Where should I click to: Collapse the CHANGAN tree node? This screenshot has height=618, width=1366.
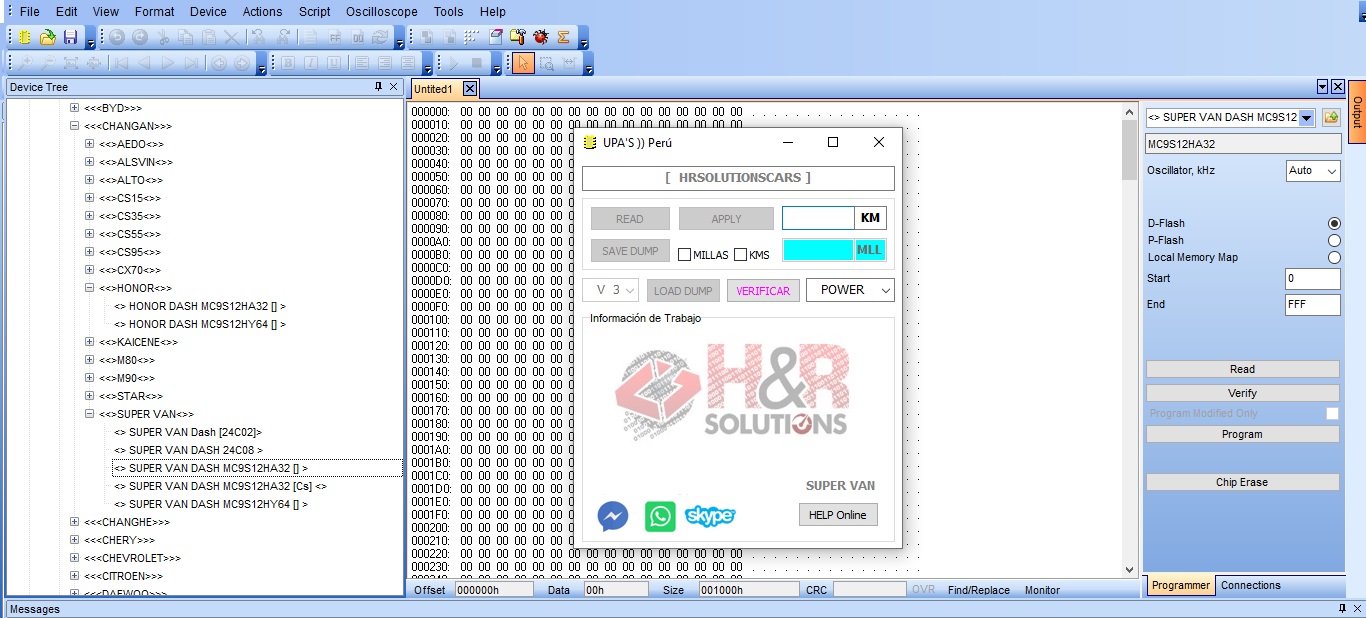[75, 126]
